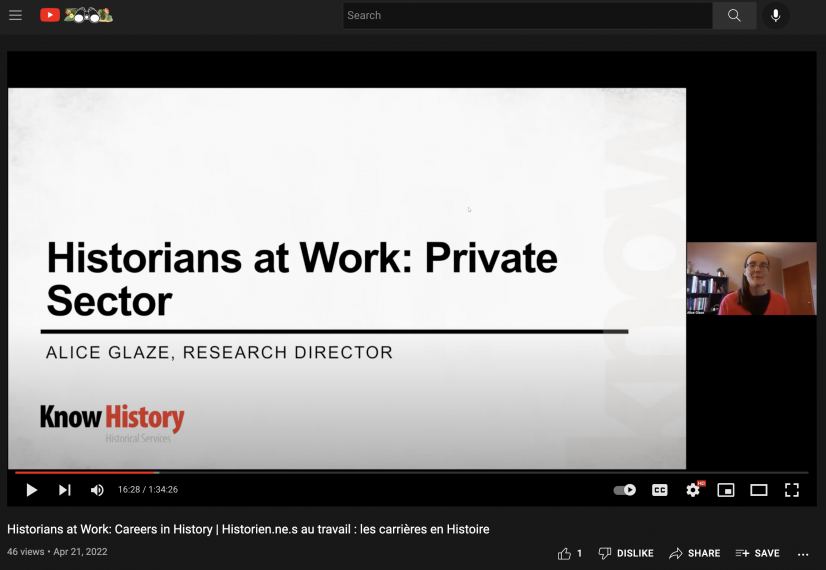Viewport: 826px width, 570px height.
Task: Click SAVE to add to playlist
Action: tap(758, 553)
